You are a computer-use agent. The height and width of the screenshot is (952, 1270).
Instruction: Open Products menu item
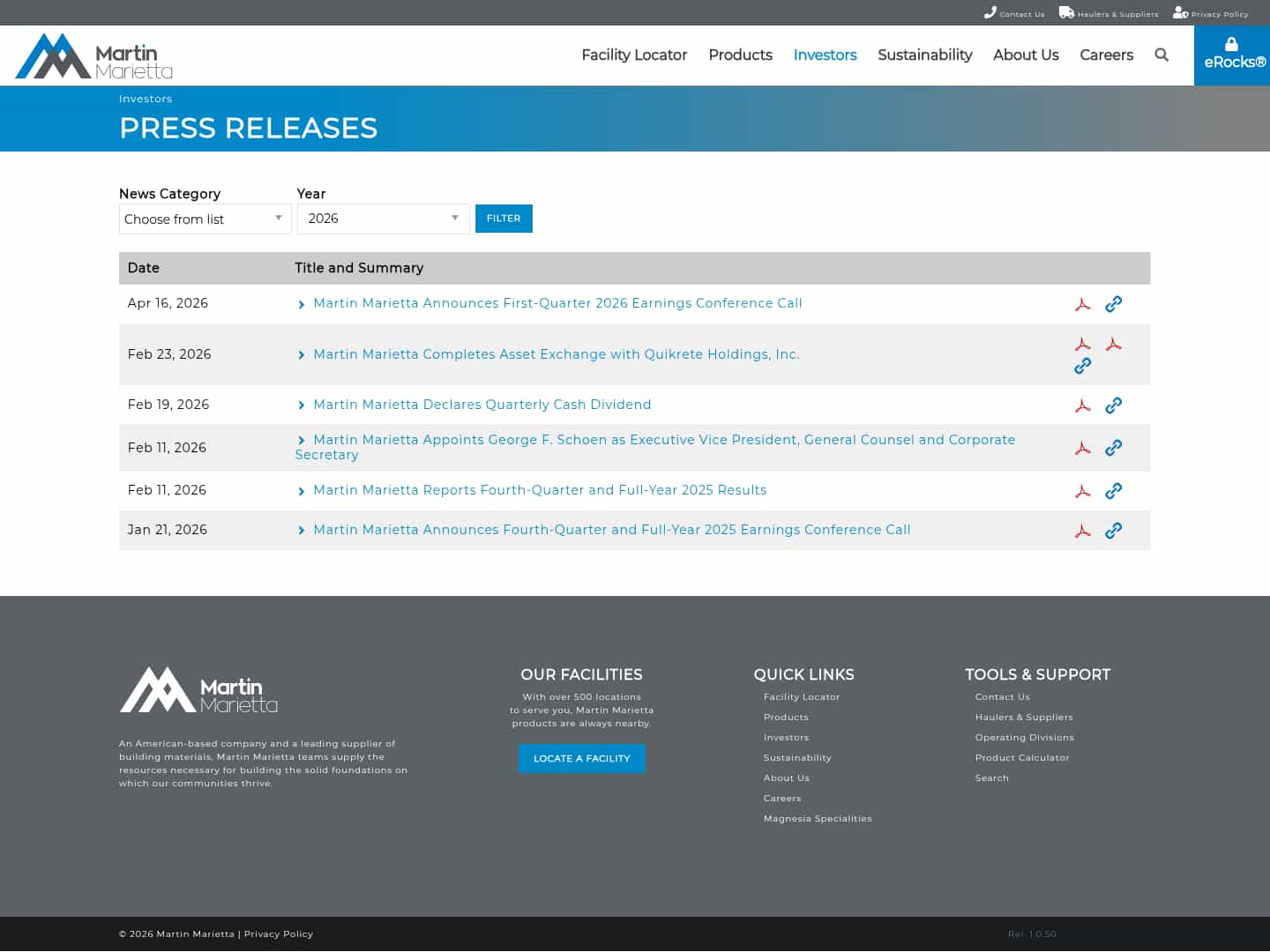pyautogui.click(x=741, y=55)
